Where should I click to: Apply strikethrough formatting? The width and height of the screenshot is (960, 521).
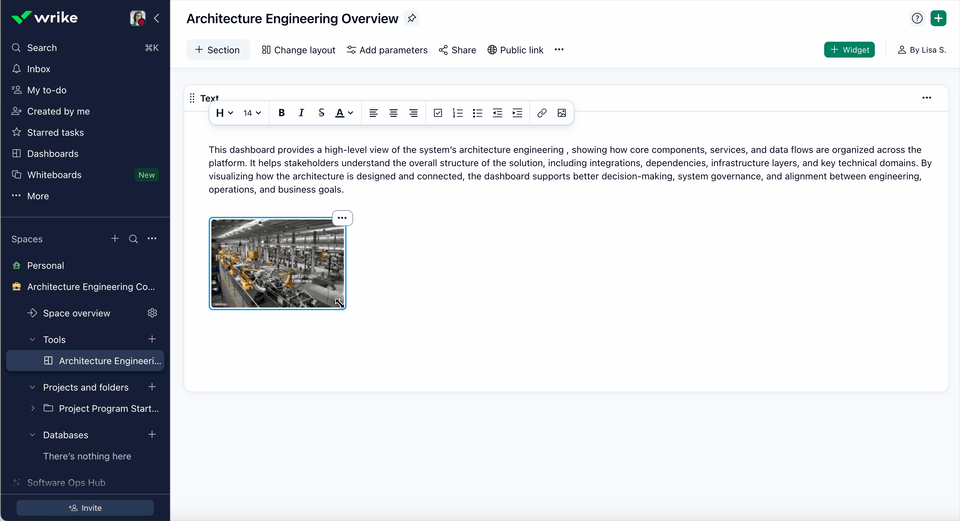(x=321, y=113)
